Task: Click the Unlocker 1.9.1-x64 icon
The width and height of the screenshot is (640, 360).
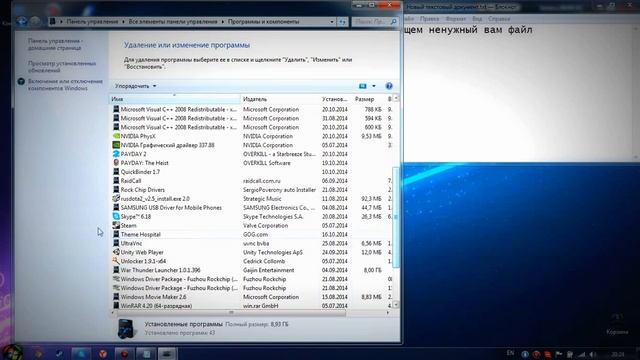Action: [x=116, y=261]
